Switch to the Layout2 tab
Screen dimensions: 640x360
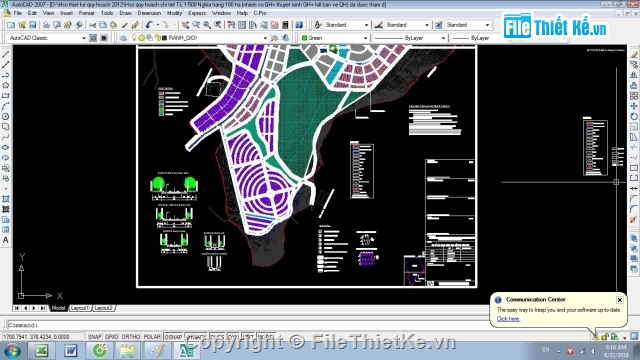click(103, 308)
